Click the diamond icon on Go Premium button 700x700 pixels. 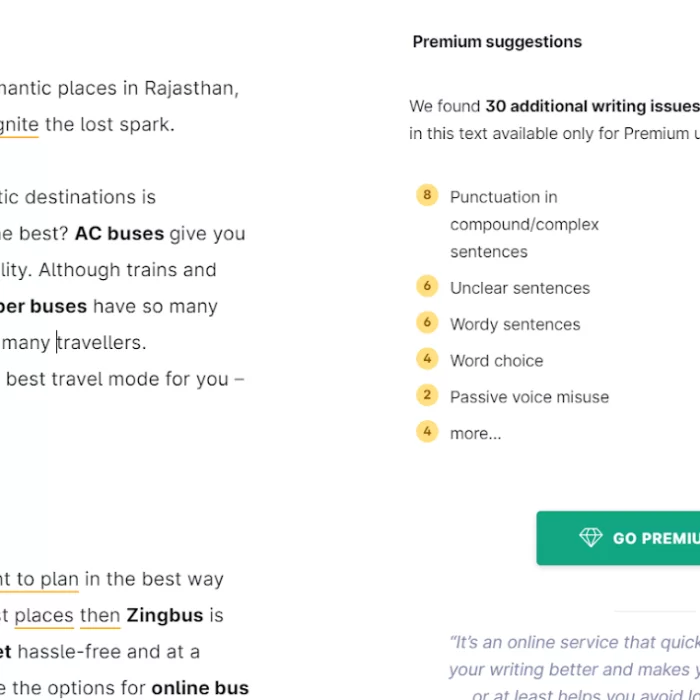click(x=591, y=538)
